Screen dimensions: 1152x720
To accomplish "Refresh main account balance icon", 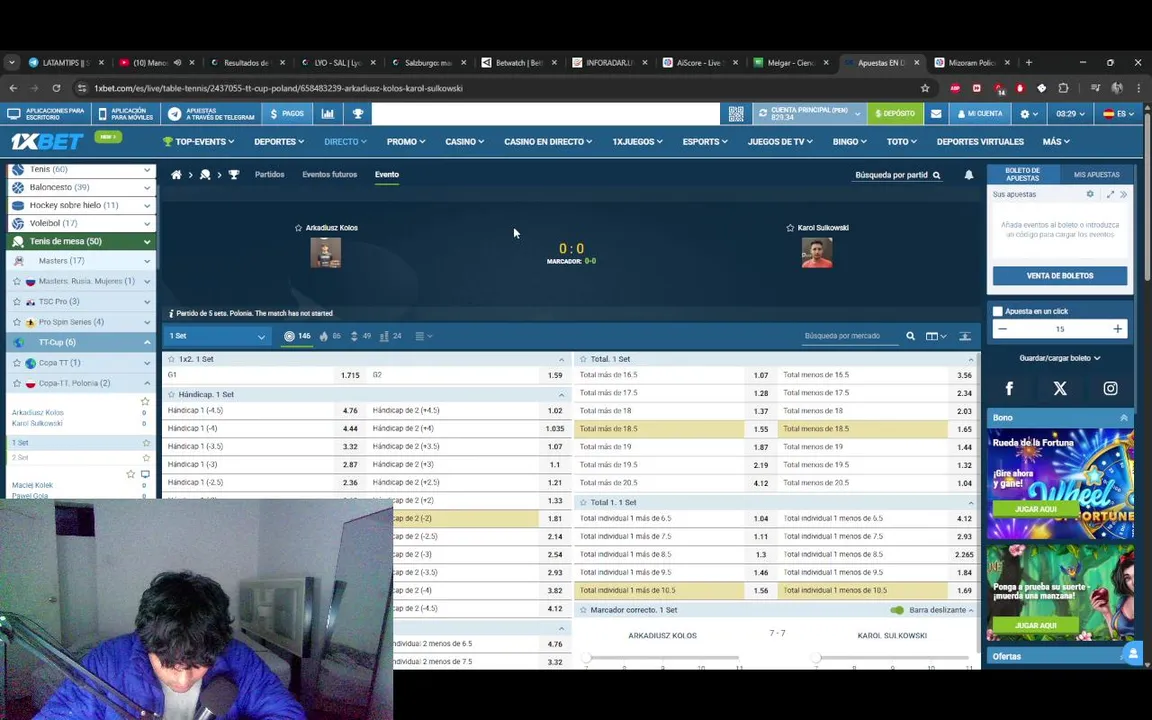I will coord(763,114).
